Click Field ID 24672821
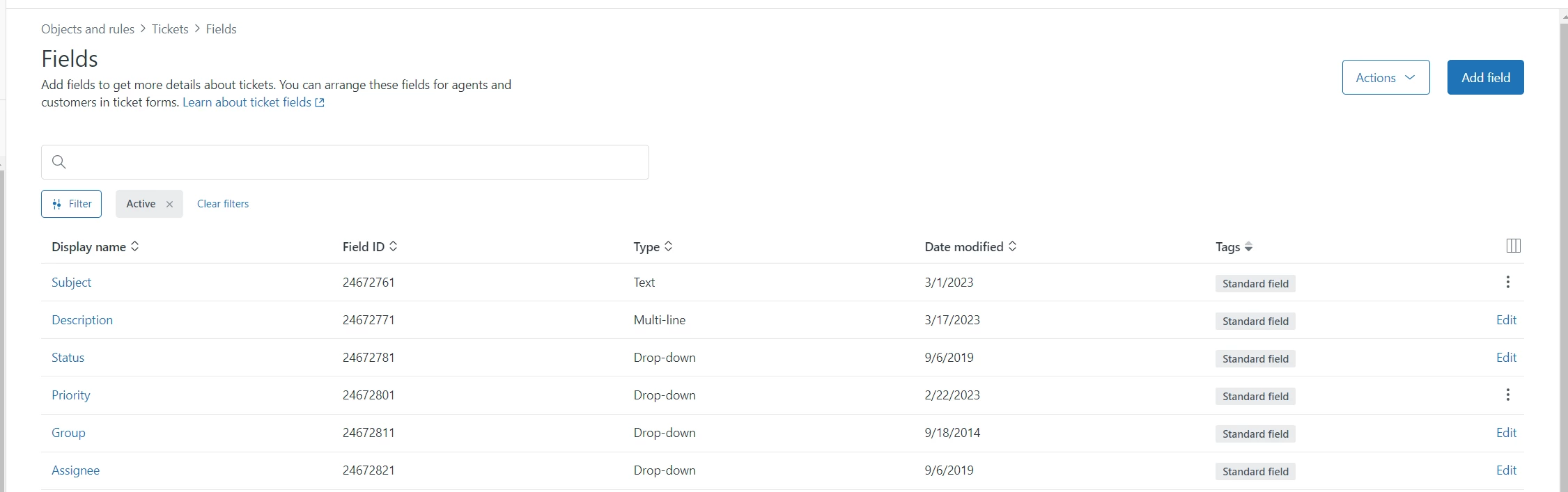This screenshot has height=492, width=1568. pyautogui.click(x=368, y=470)
